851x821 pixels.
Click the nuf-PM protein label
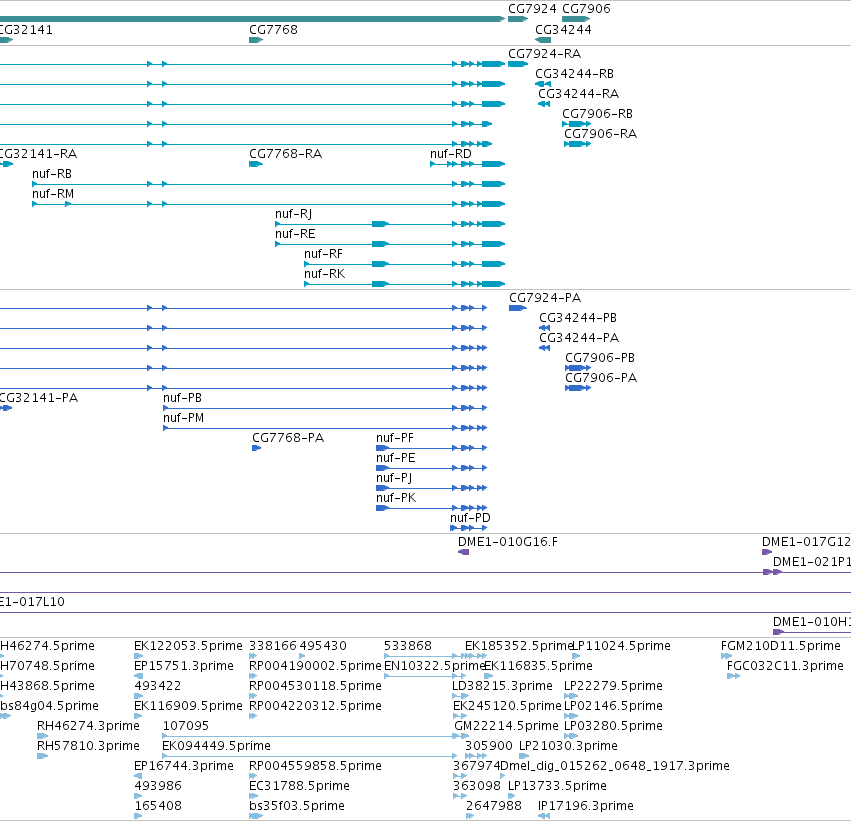point(183,418)
